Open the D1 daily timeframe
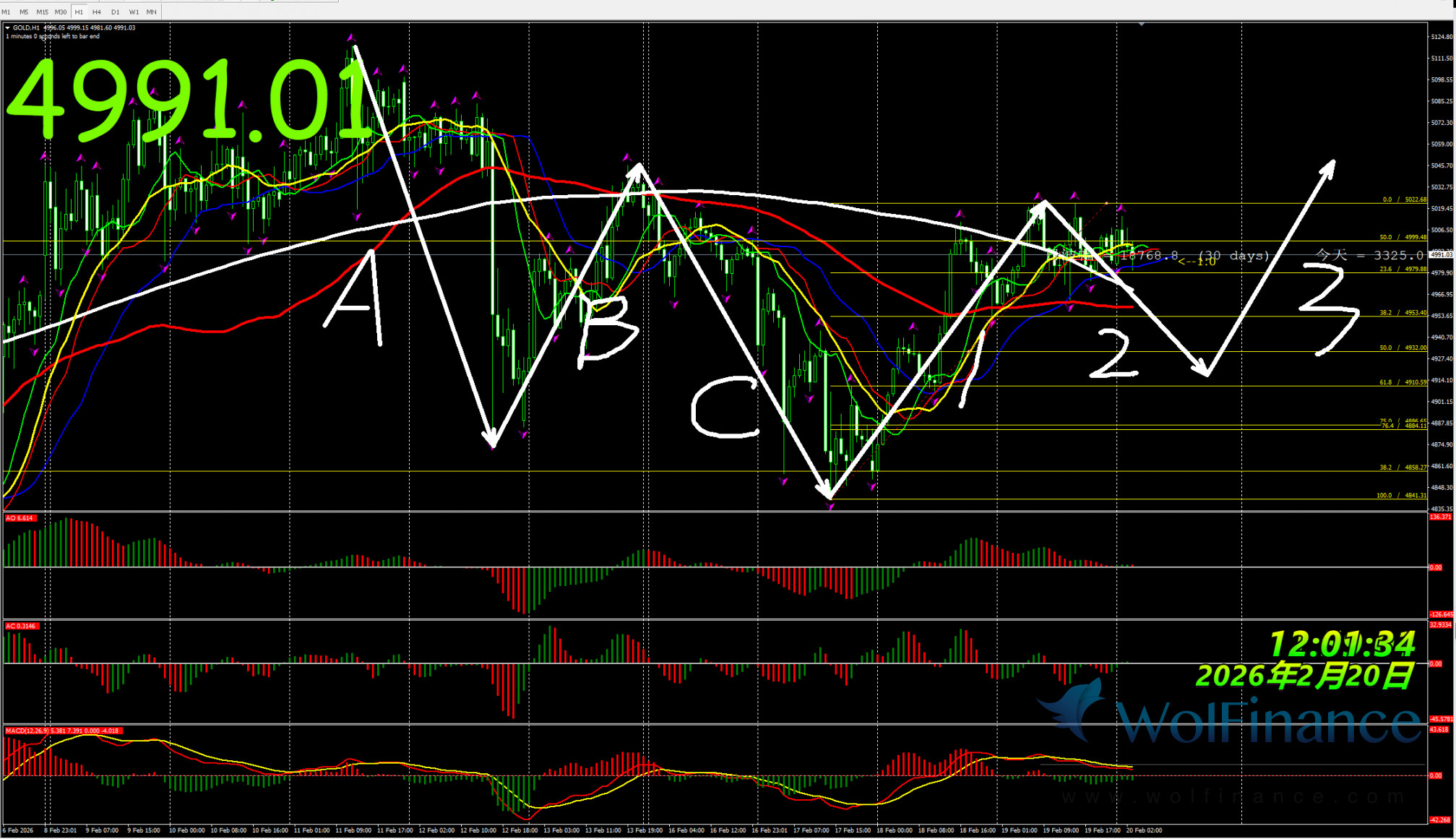Image resolution: width=1456 pixels, height=839 pixels. (x=115, y=12)
